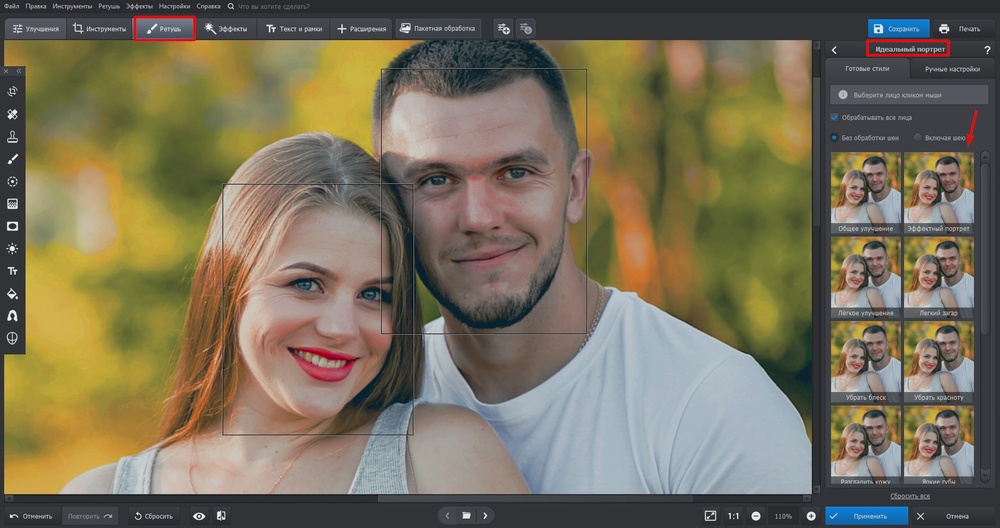This screenshot has width=1000, height=528.
Task: Collapse the left tool palette with double chevron
Action: (18, 71)
